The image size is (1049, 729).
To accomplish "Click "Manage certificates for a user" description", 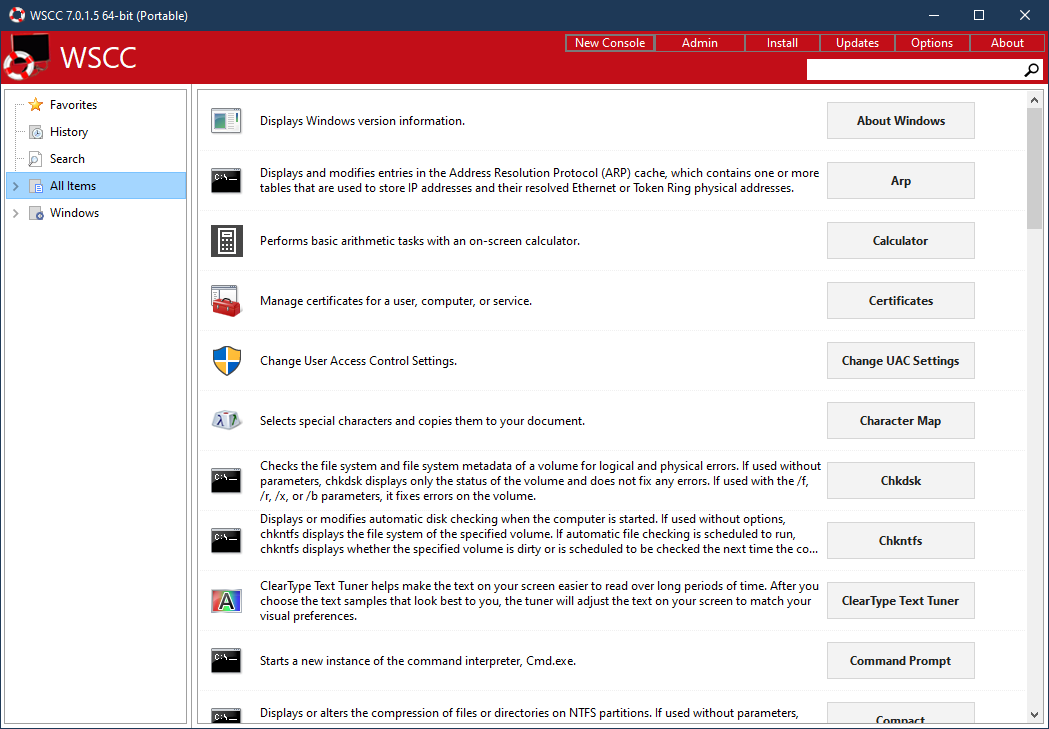I will [x=395, y=301].
